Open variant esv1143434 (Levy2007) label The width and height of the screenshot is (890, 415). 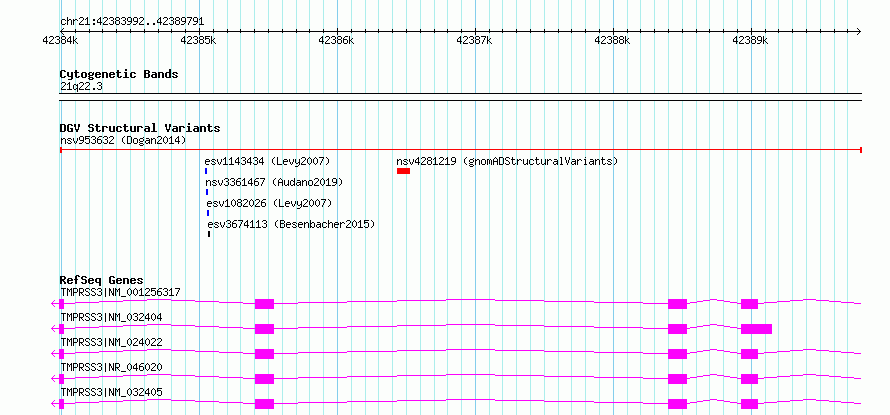click(x=267, y=161)
